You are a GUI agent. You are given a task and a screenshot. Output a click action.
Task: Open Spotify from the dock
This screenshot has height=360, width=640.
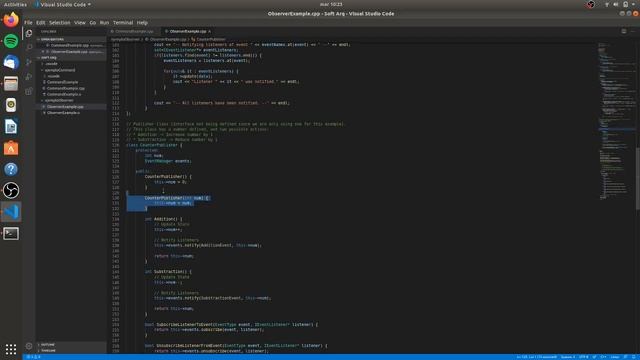pos(11,41)
